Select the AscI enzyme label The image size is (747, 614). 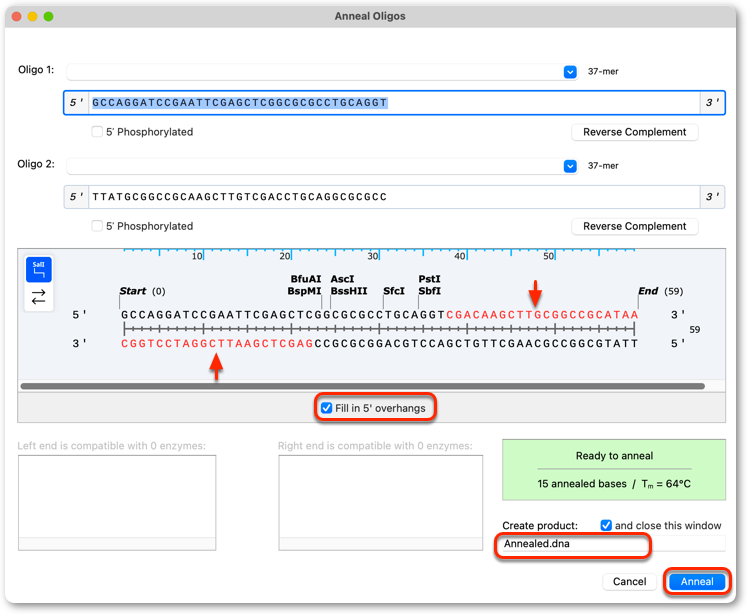342,279
